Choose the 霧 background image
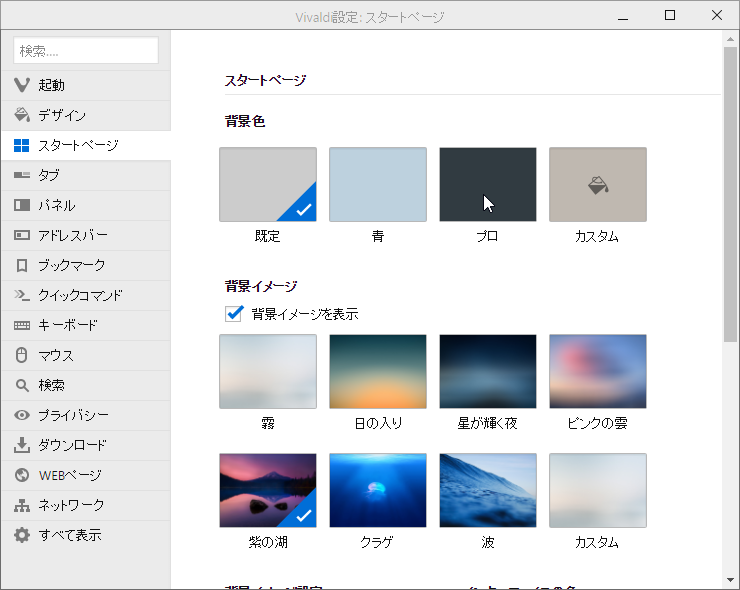The height and width of the screenshot is (590, 740). click(x=268, y=371)
